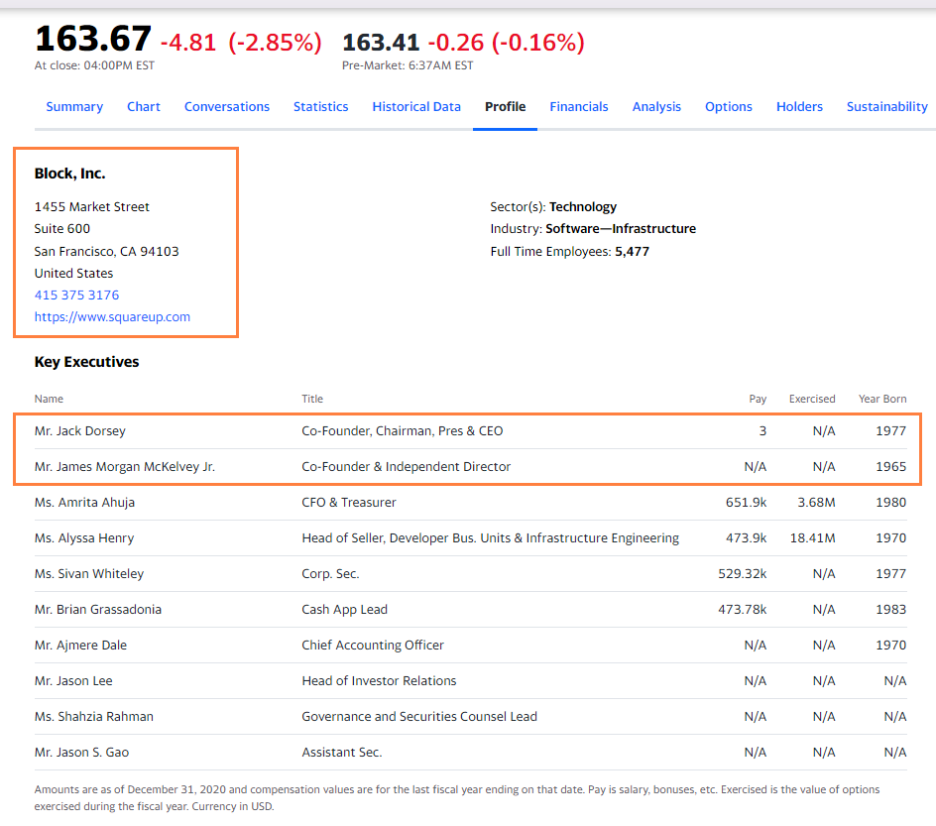Open the https://www.squareup.com website link
Screen dimensions: 936x826
112,317
